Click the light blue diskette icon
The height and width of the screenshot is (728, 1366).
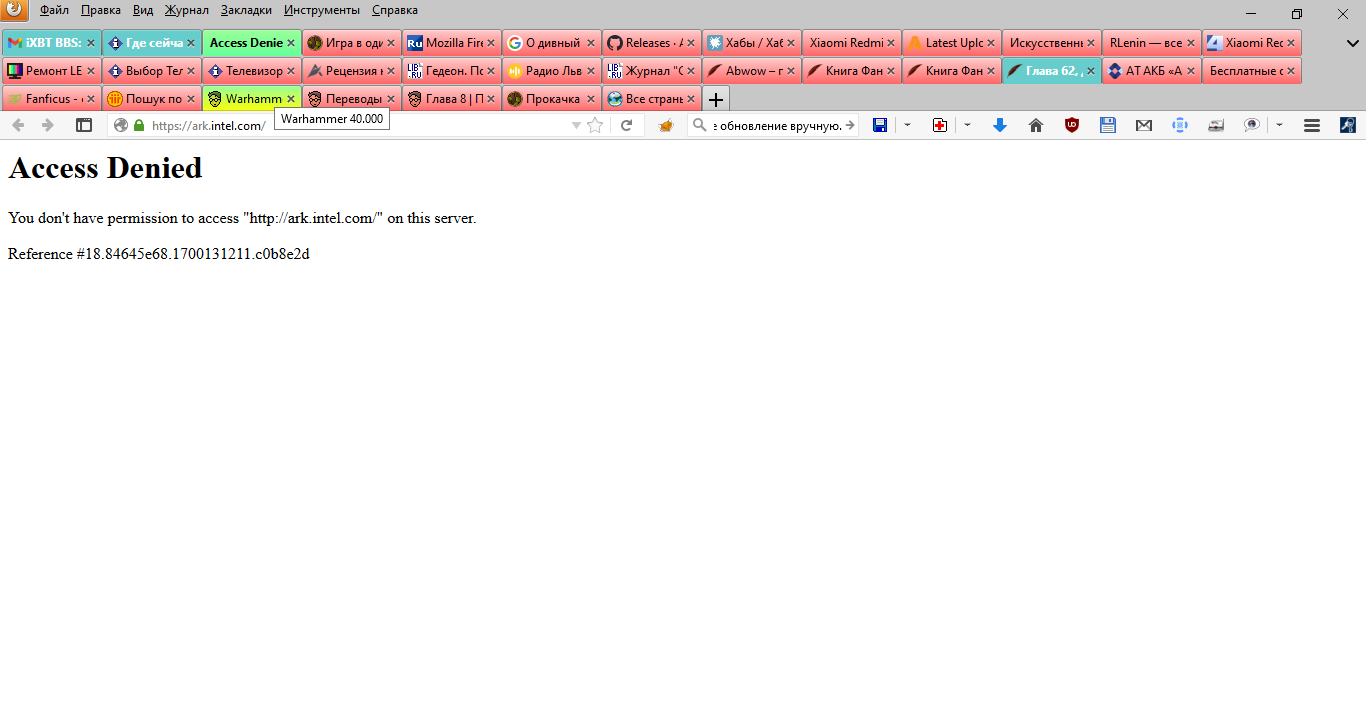1108,125
